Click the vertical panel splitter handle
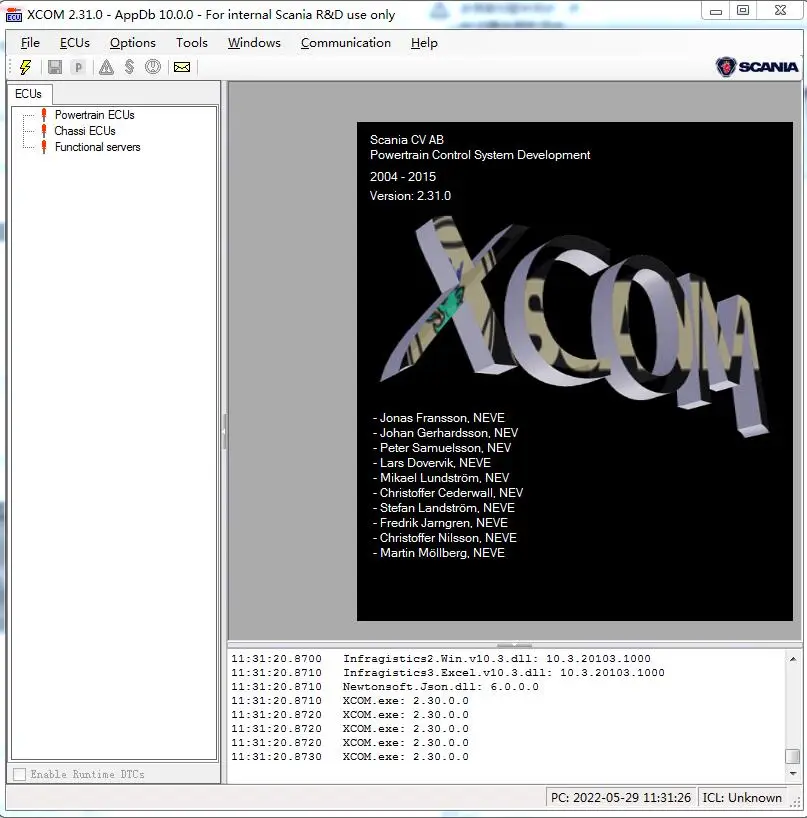807x818 pixels. click(225, 432)
